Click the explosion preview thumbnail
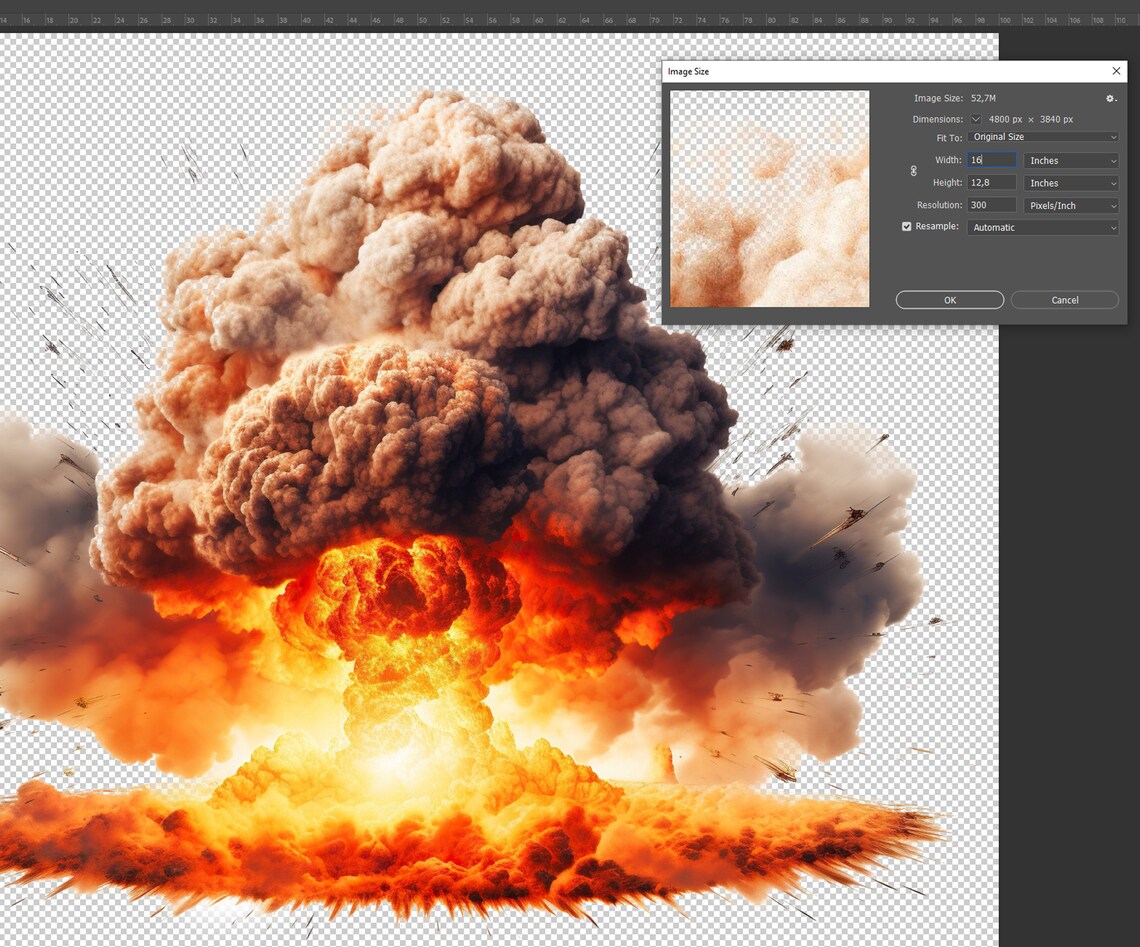This screenshot has width=1140, height=947. [768, 198]
